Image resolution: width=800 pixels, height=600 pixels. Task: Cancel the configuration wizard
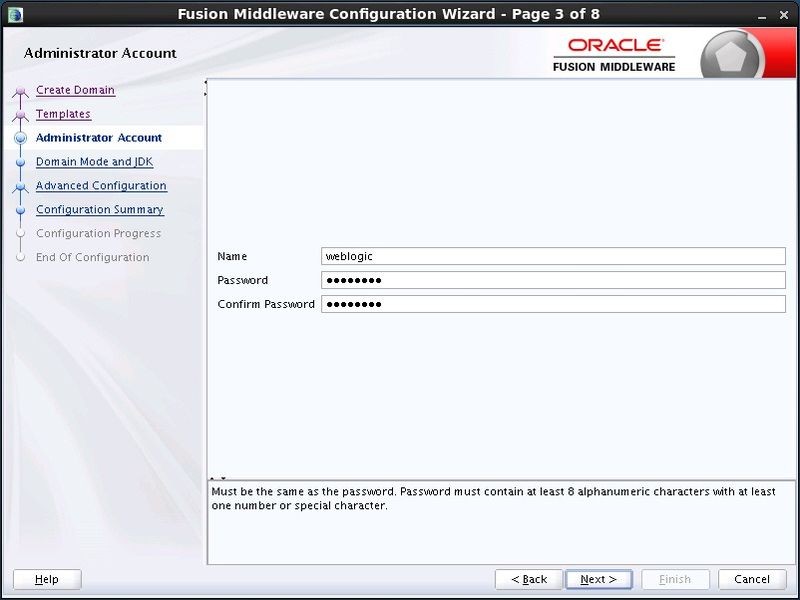752,579
